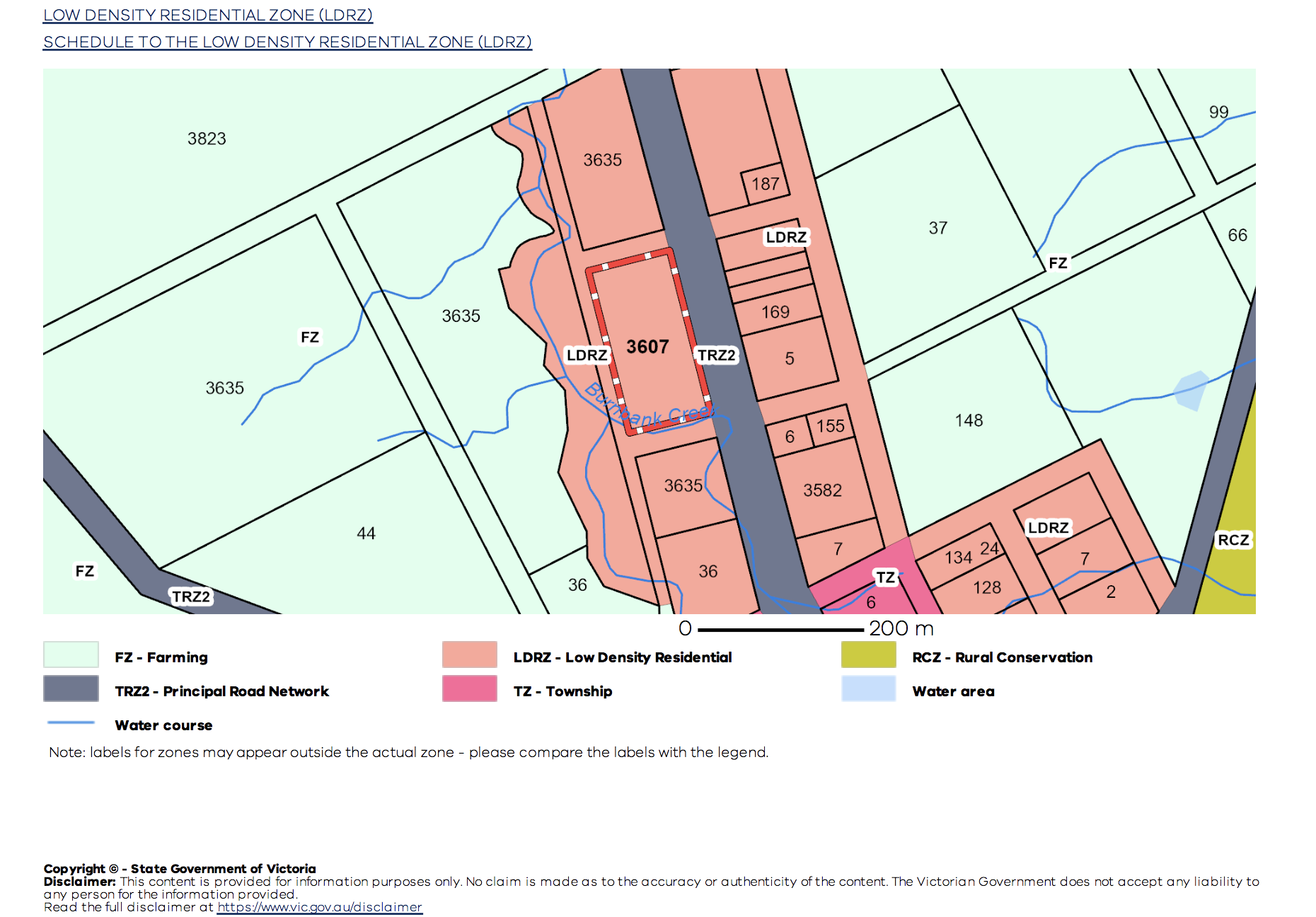The height and width of the screenshot is (917, 1316).
Task: Click the parcel number 134
Action: click(959, 558)
